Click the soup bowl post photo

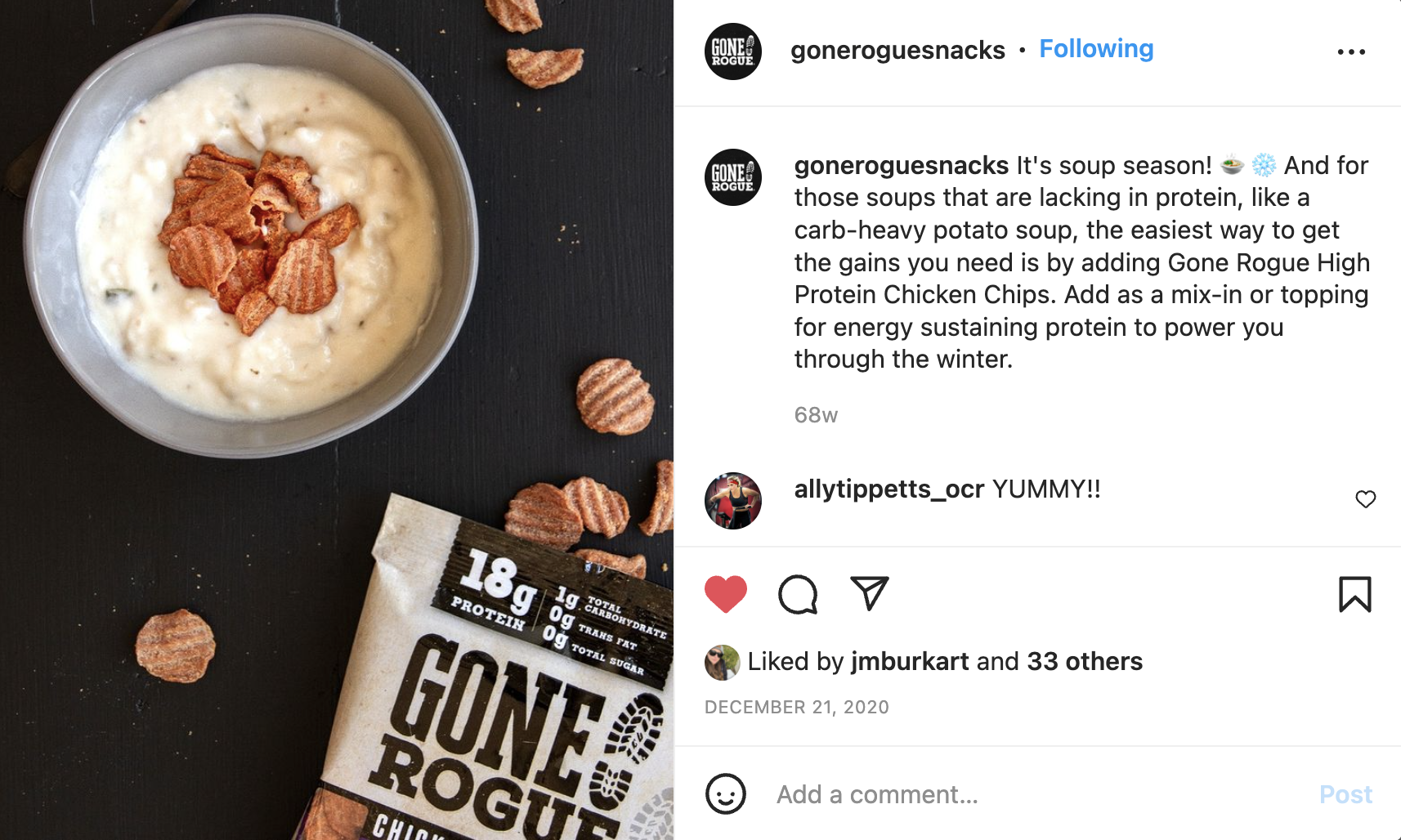337,420
